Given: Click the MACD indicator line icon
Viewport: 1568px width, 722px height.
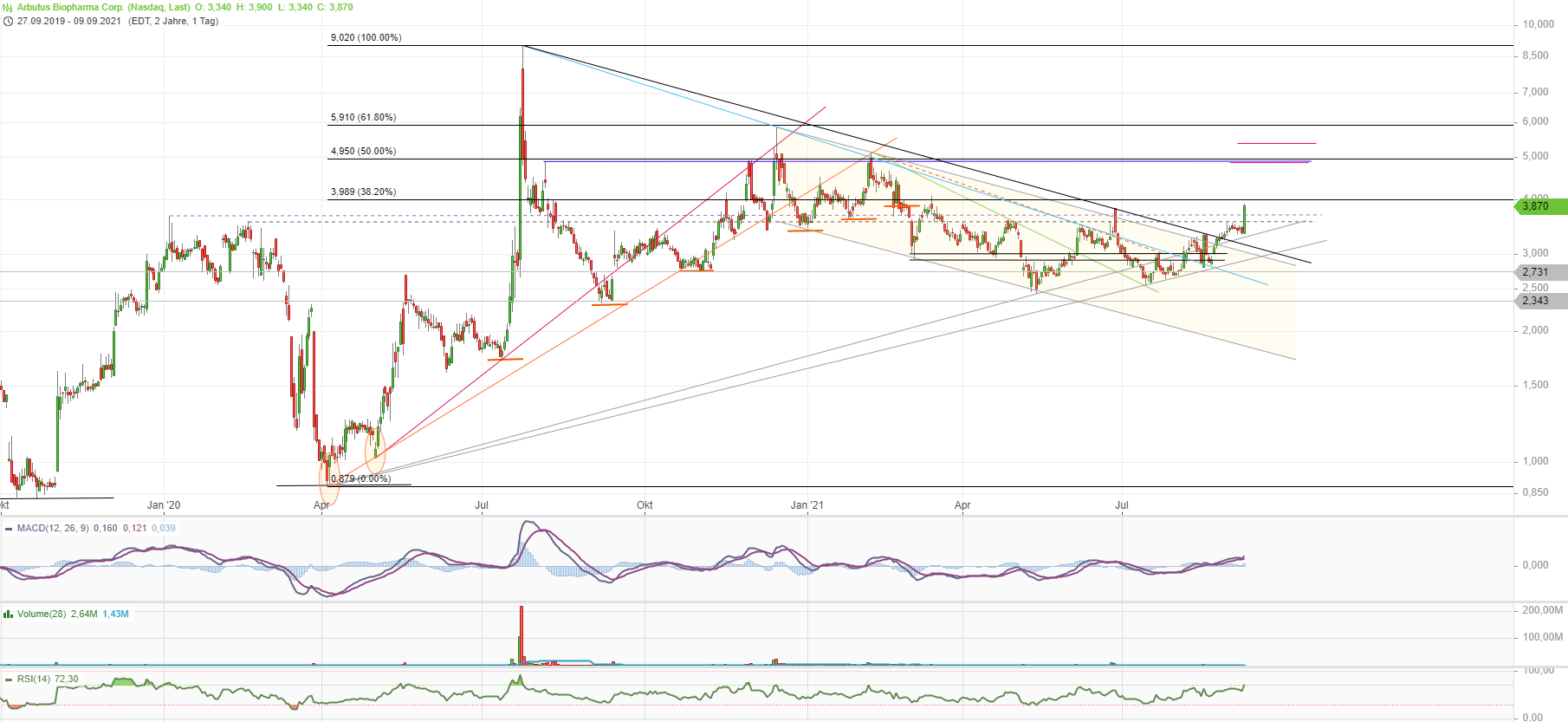Looking at the screenshot, I should tap(8, 528).
